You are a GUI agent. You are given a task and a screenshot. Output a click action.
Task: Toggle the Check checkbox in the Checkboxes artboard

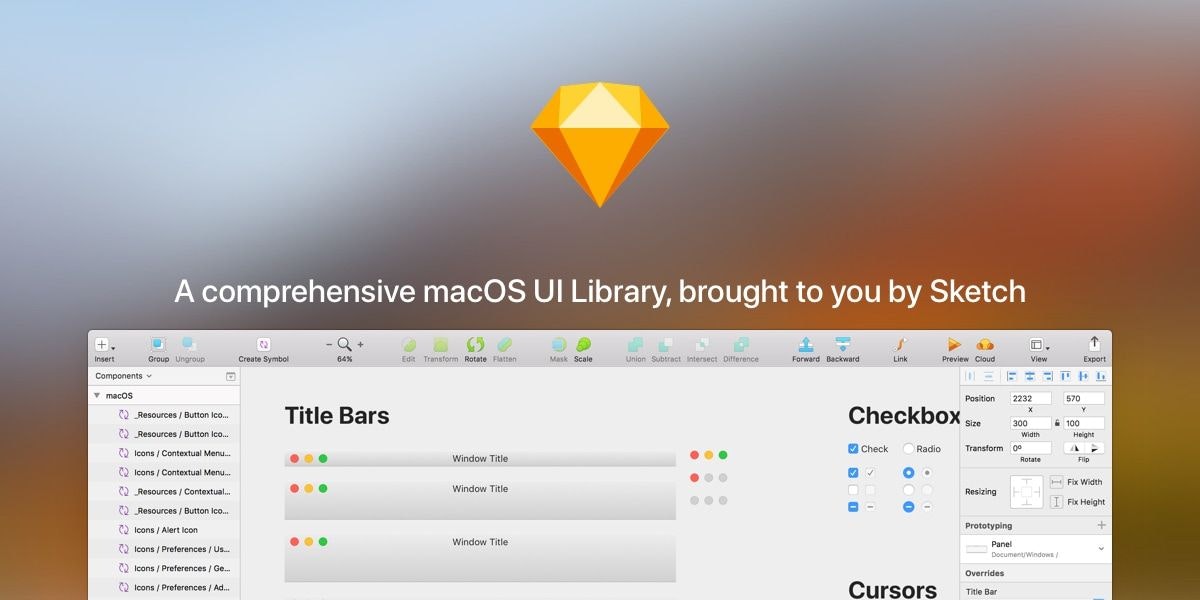(x=854, y=448)
